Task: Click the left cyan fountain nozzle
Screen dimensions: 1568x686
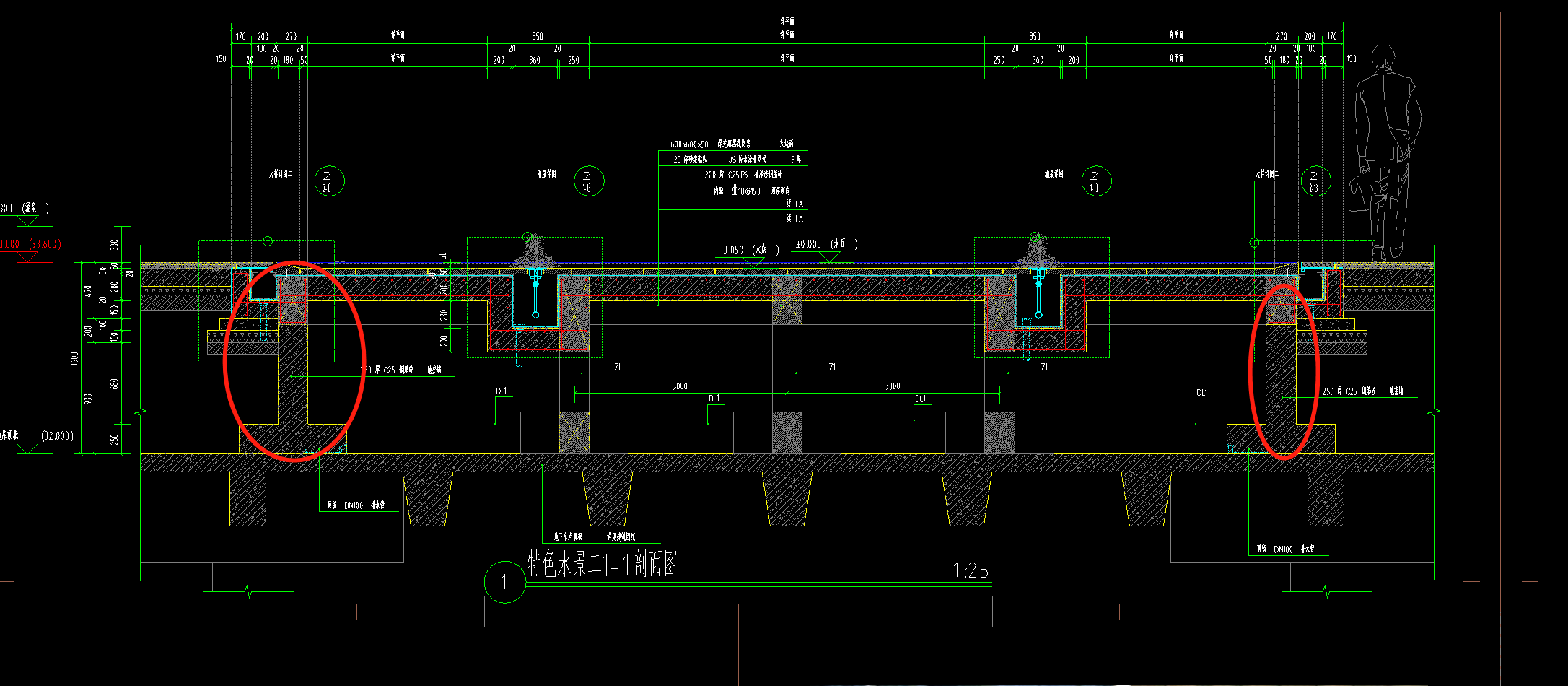Action: 535,293
